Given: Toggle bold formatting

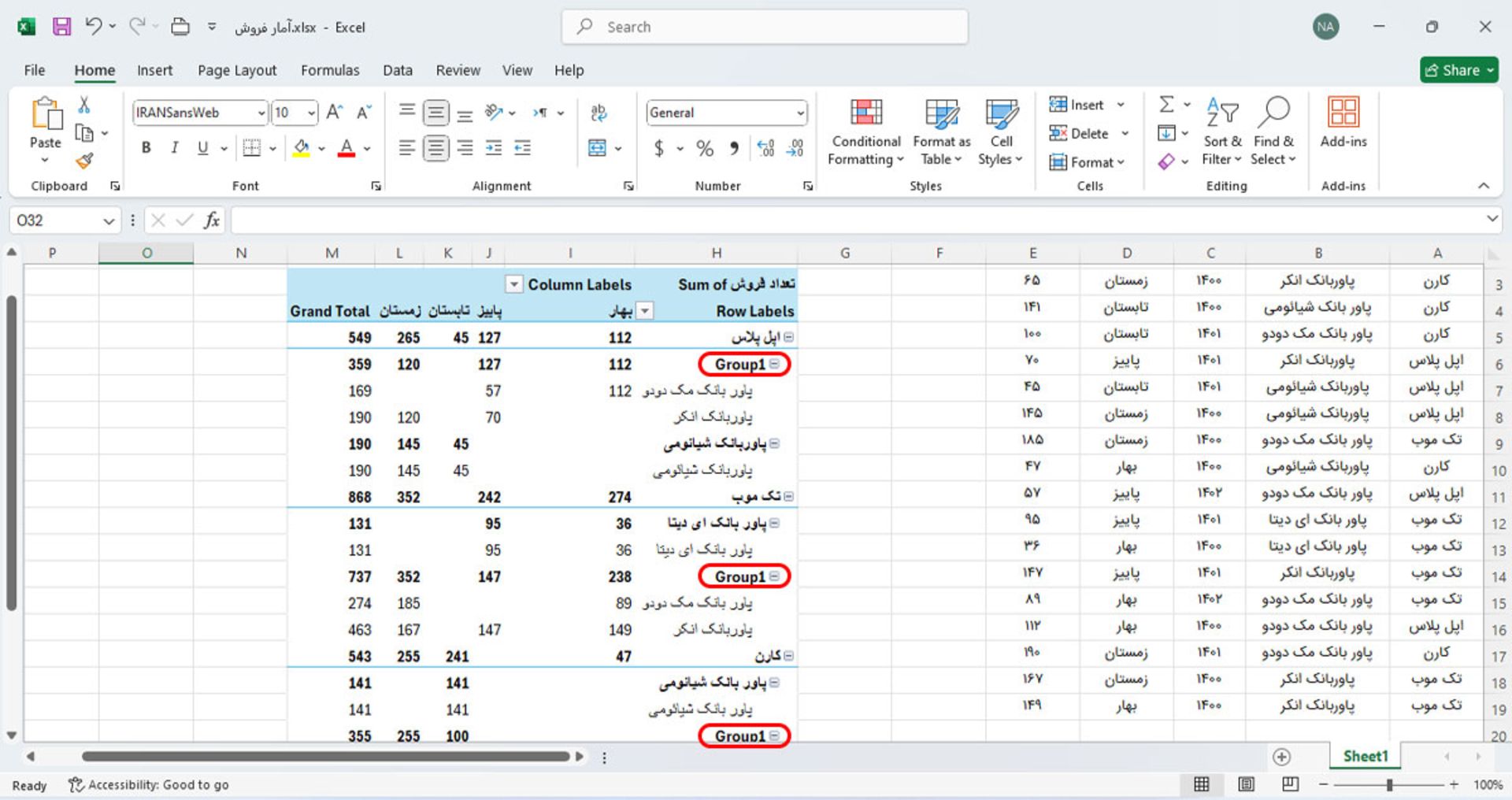Looking at the screenshot, I should coord(146,147).
